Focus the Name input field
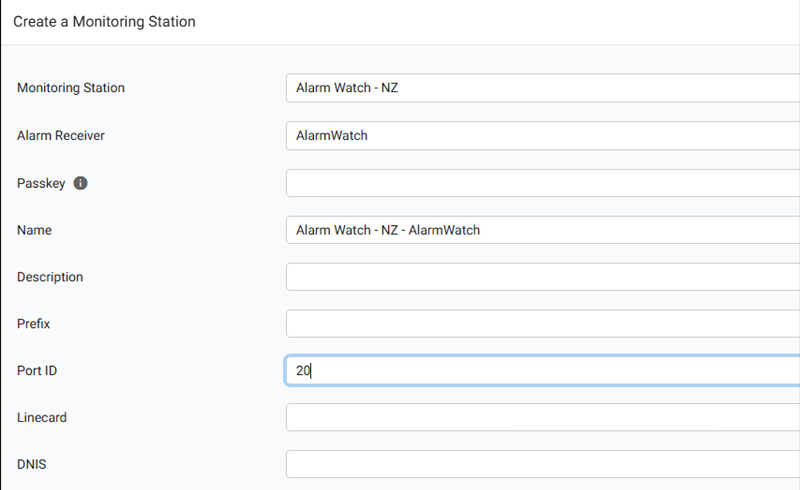The height and width of the screenshot is (490, 800). click(x=542, y=230)
